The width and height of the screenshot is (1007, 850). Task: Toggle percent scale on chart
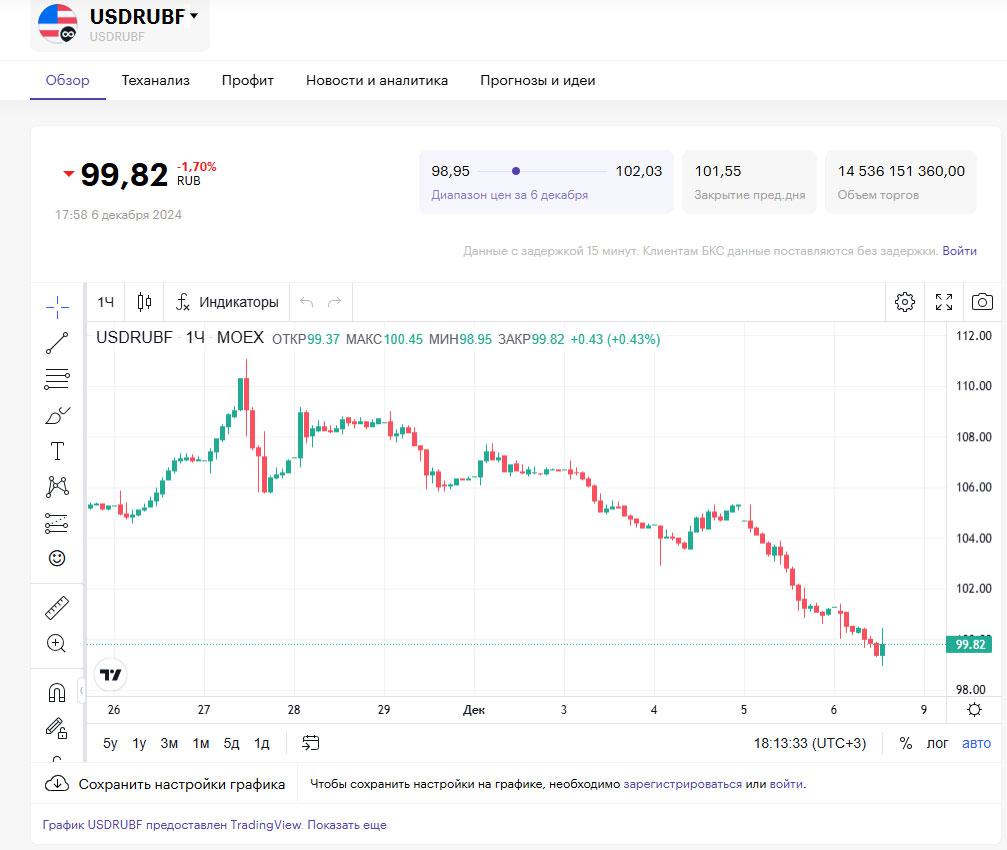906,743
